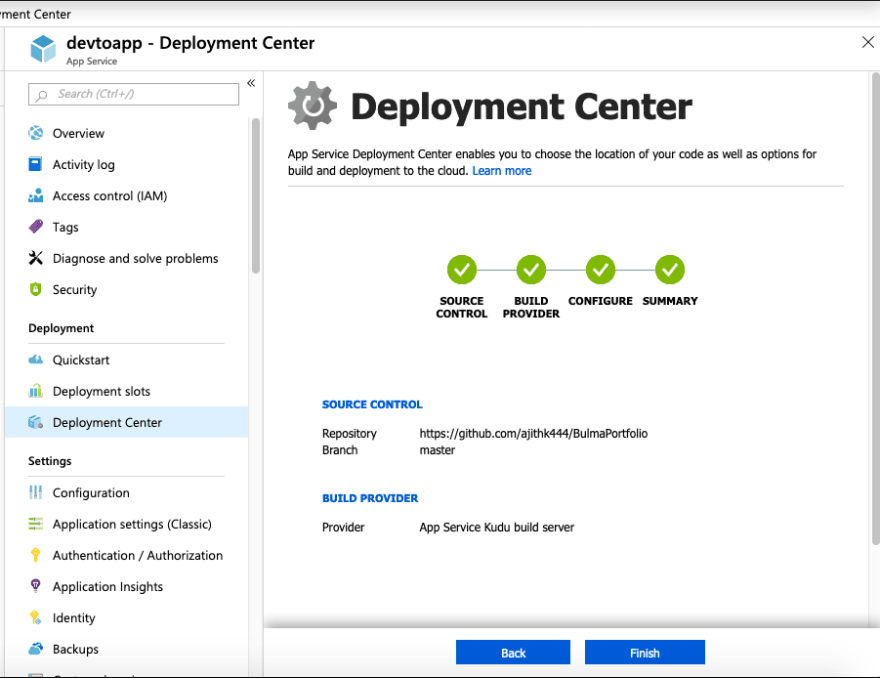Open Application settings (Classic)

click(x=126, y=524)
